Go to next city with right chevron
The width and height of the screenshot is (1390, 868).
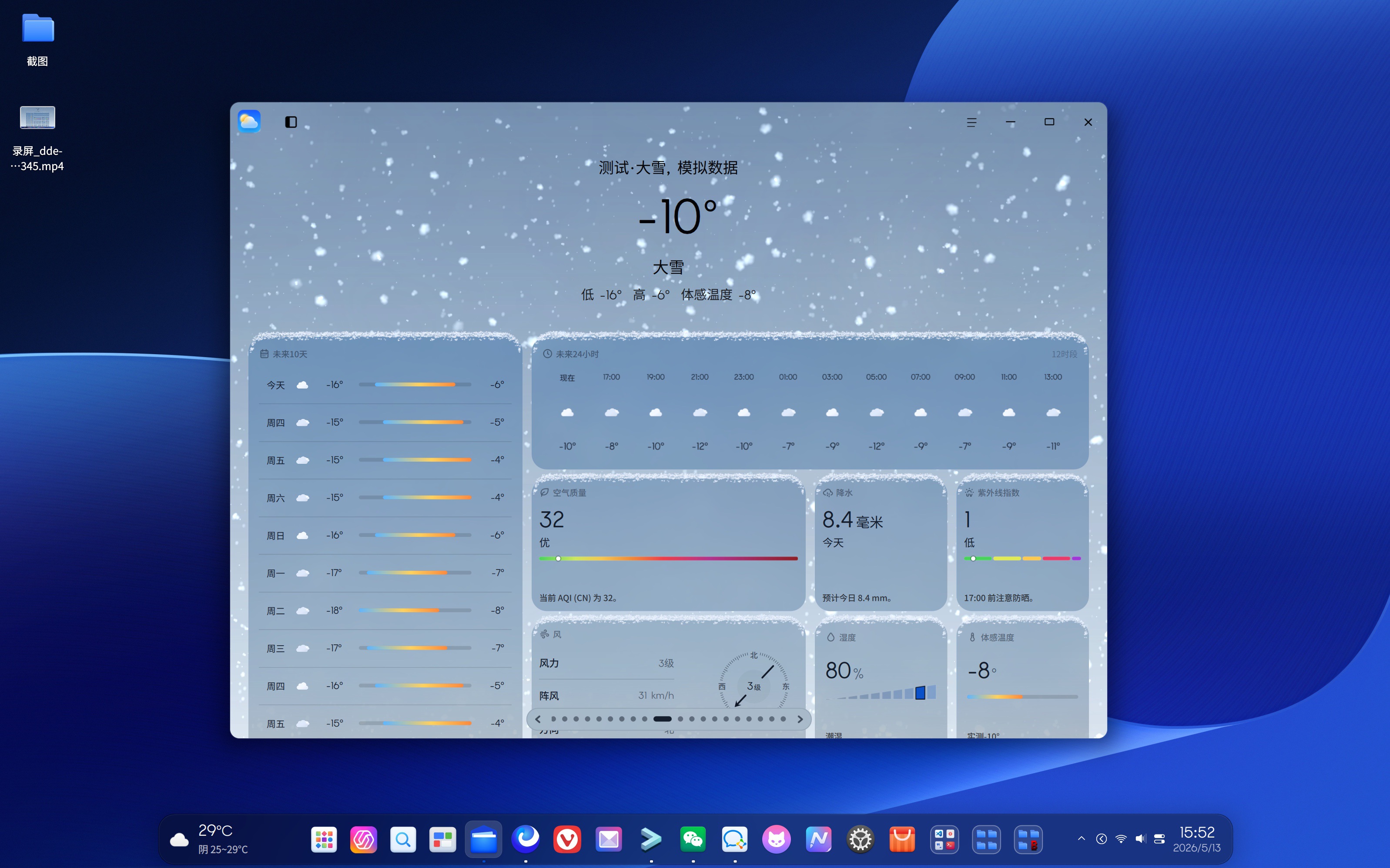[800, 719]
